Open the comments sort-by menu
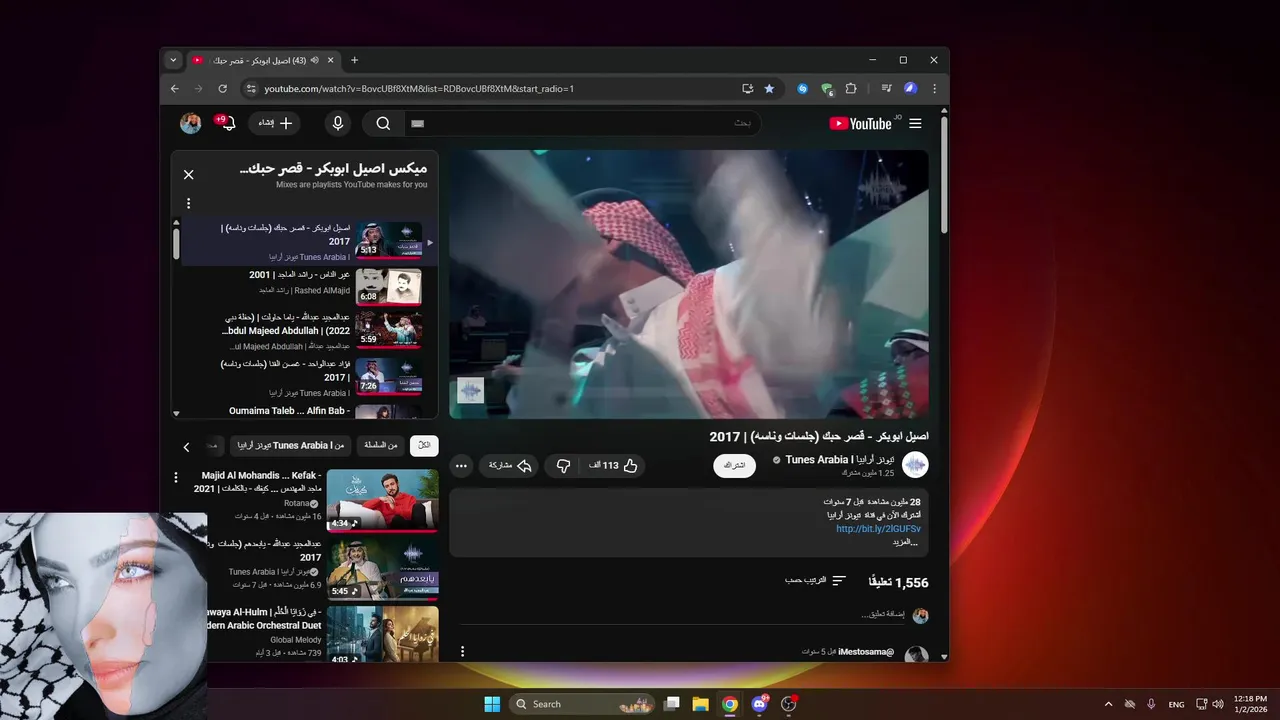Image resolution: width=1280 pixels, height=720 pixels. [816, 580]
